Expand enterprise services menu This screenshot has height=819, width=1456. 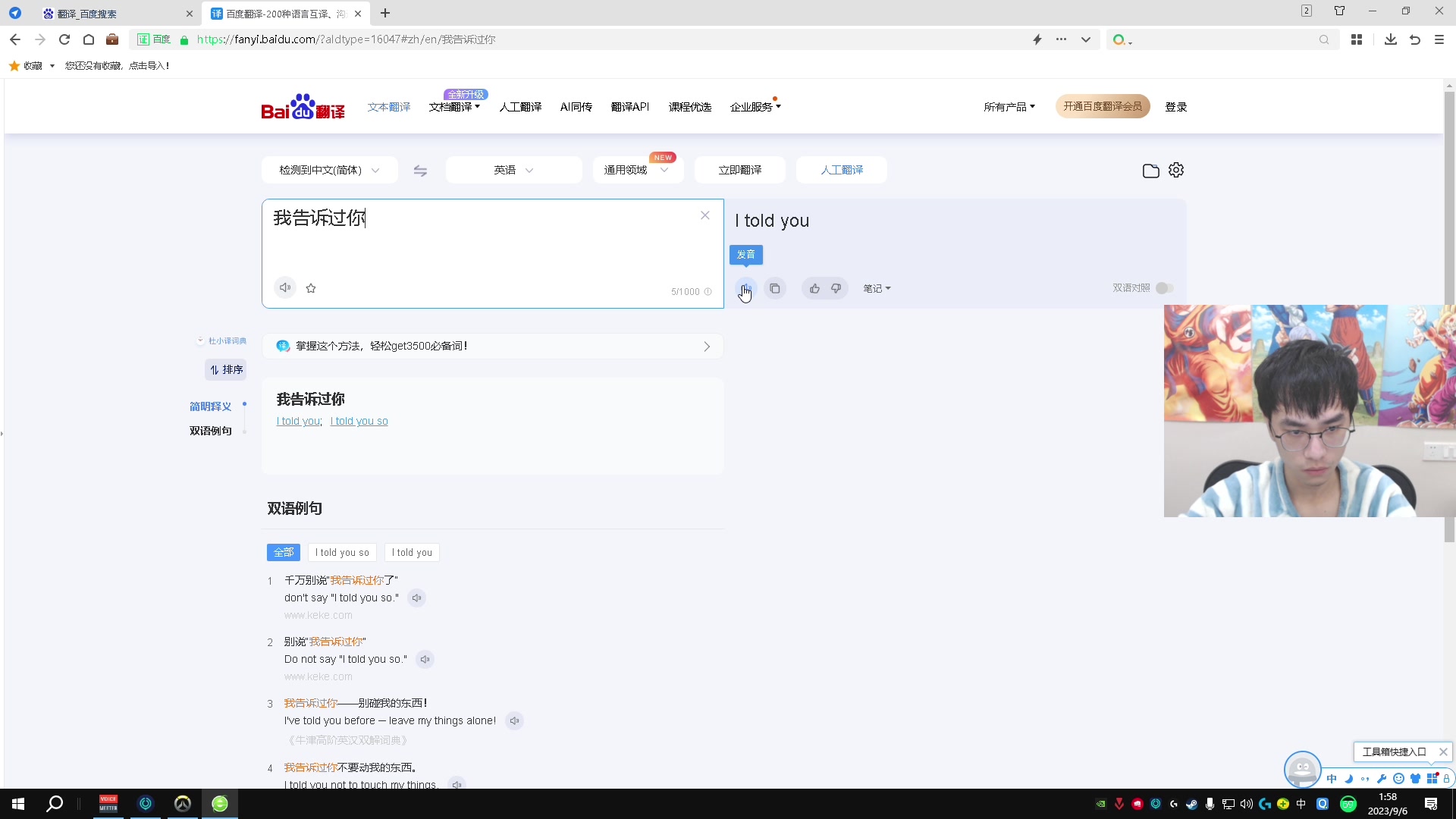pos(755,107)
